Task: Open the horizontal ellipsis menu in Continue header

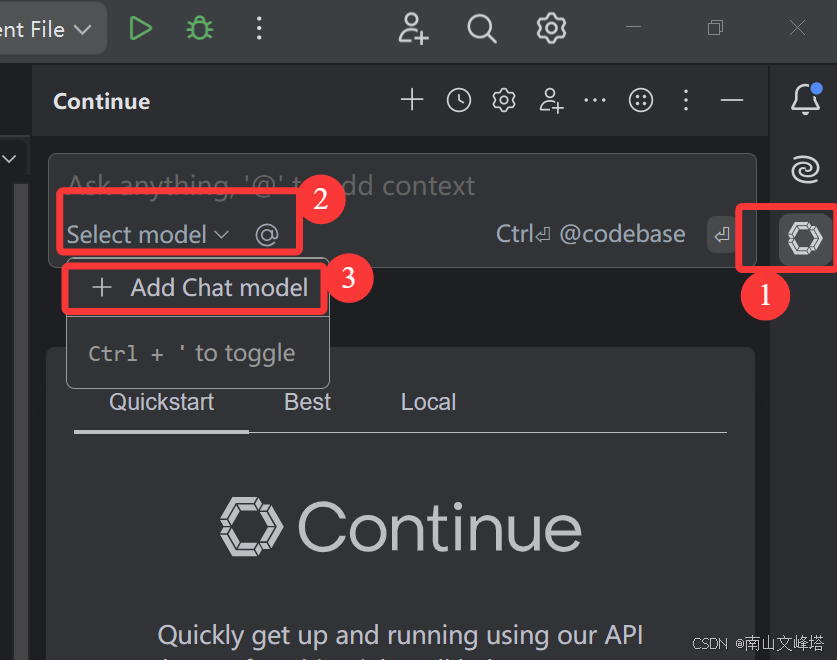Action: [595, 100]
